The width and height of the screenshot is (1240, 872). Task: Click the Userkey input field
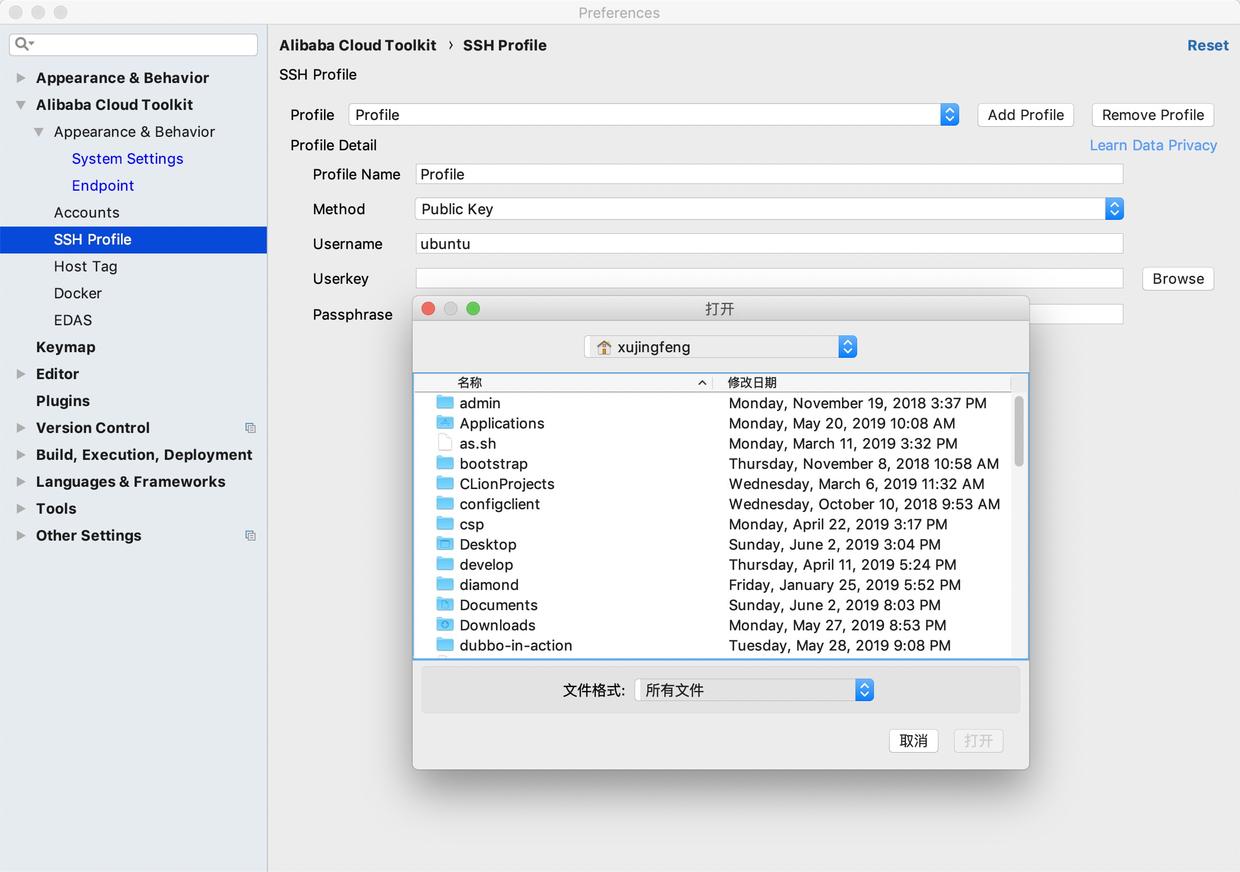[x=769, y=279]
